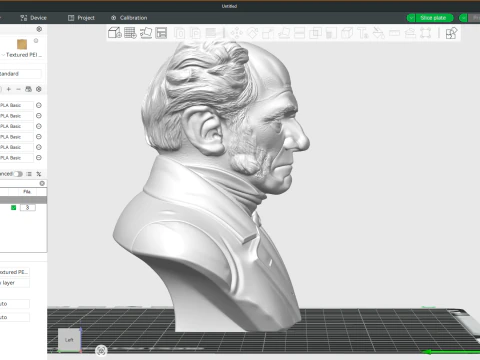Open the Color painting bucket tool
The width and height of the screenshot is (480, 360).
[378, 33]
